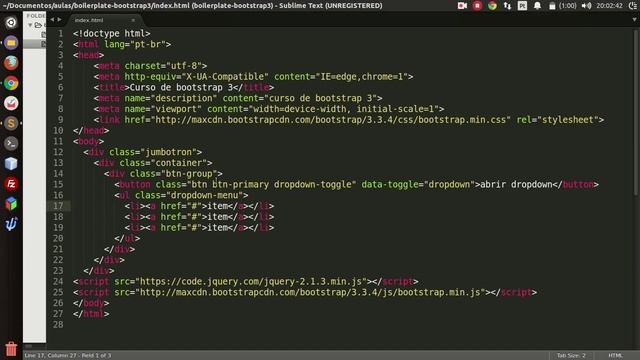Viewport: 640px width, 360px height.
Task: Open the multicolored cube app in dock
Action: coord(11,204)
